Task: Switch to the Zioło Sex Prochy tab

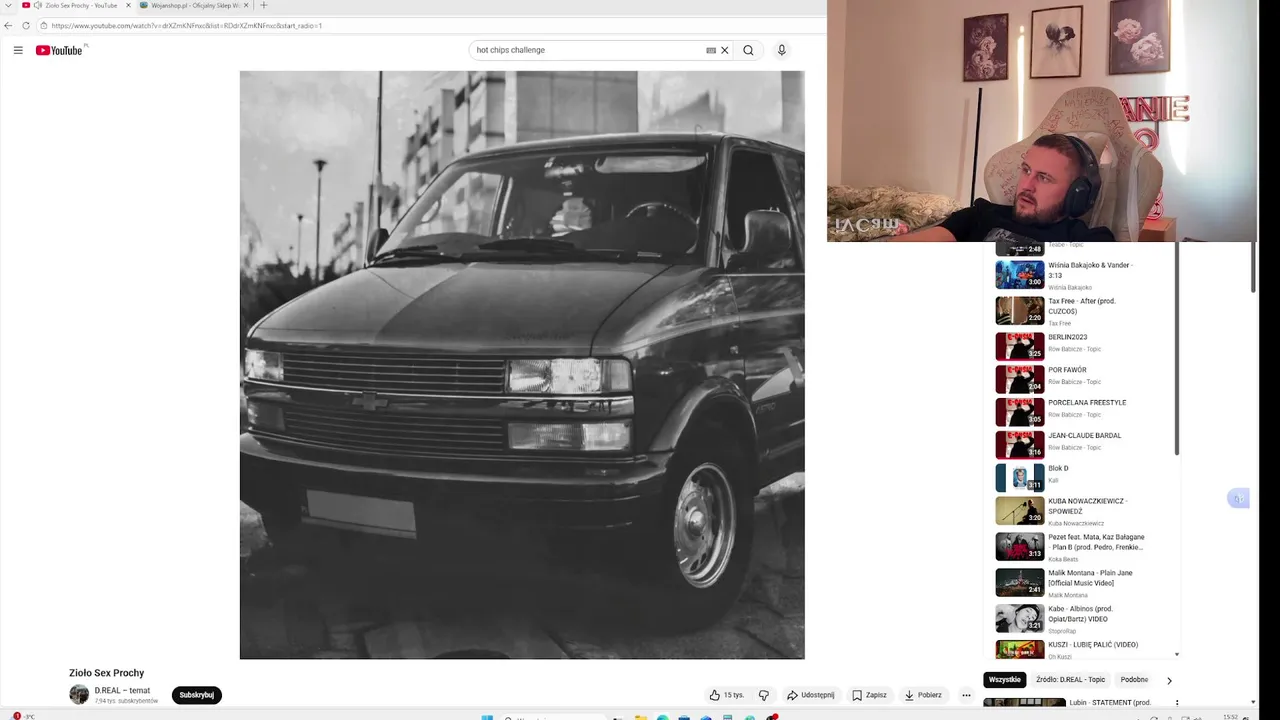Action: click(75, 5)
